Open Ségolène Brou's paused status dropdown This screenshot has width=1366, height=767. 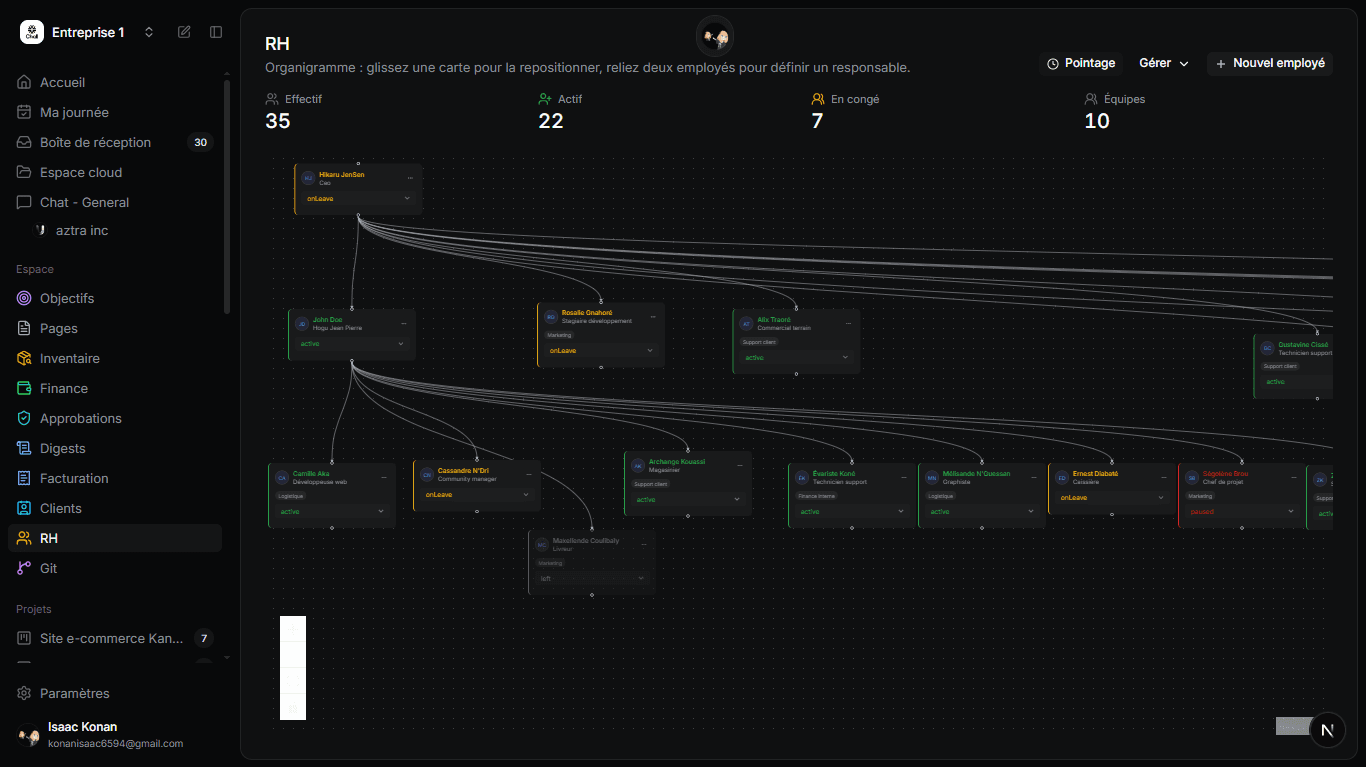pyautogui.click(x=1242, y=512)
